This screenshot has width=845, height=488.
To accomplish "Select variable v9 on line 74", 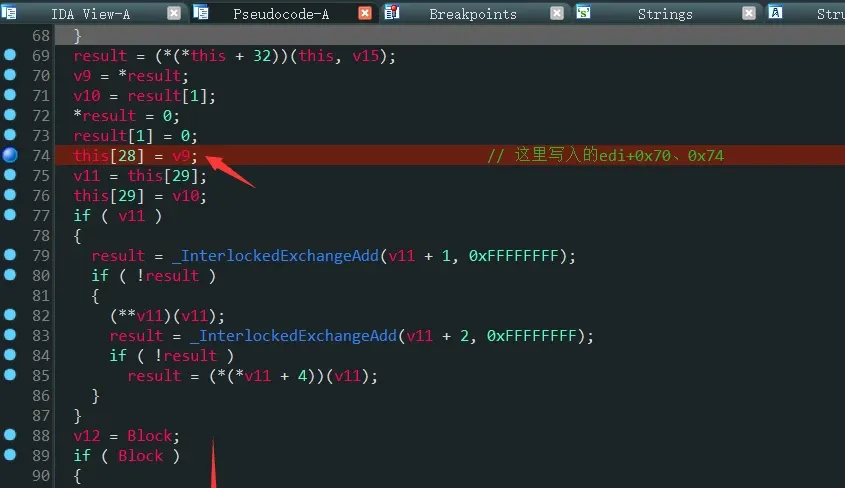I will point(181,156).
